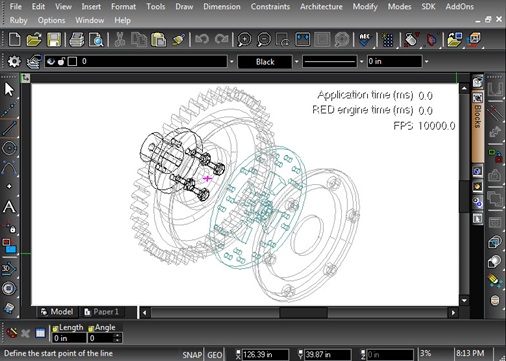Select the arrow Select tool
This screenshot has height=361, width=506.
pos(9,89)
